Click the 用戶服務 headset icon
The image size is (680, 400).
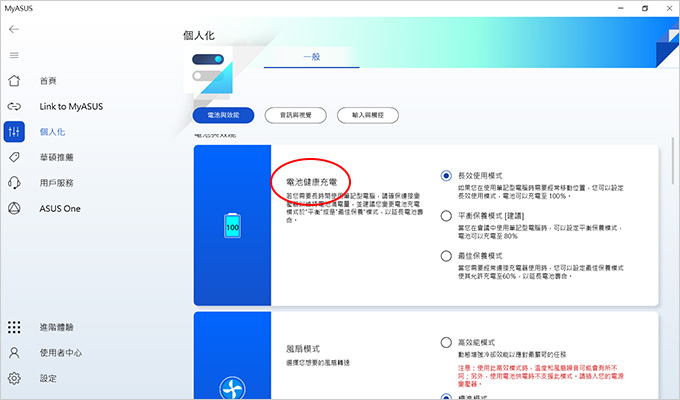pyautogui.click(x=14, y=183)
